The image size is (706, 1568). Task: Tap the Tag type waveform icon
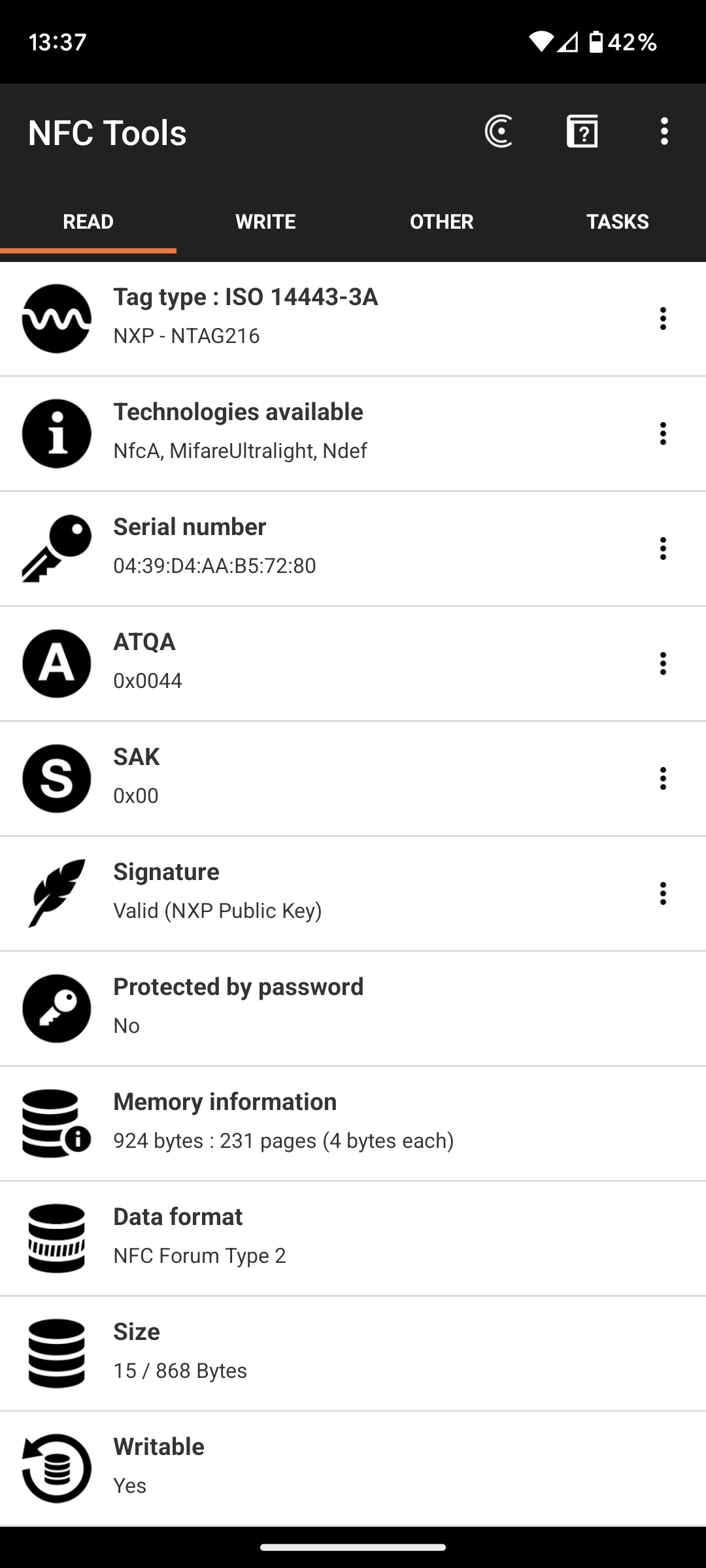pyautogui.click(x=57, y=319)
